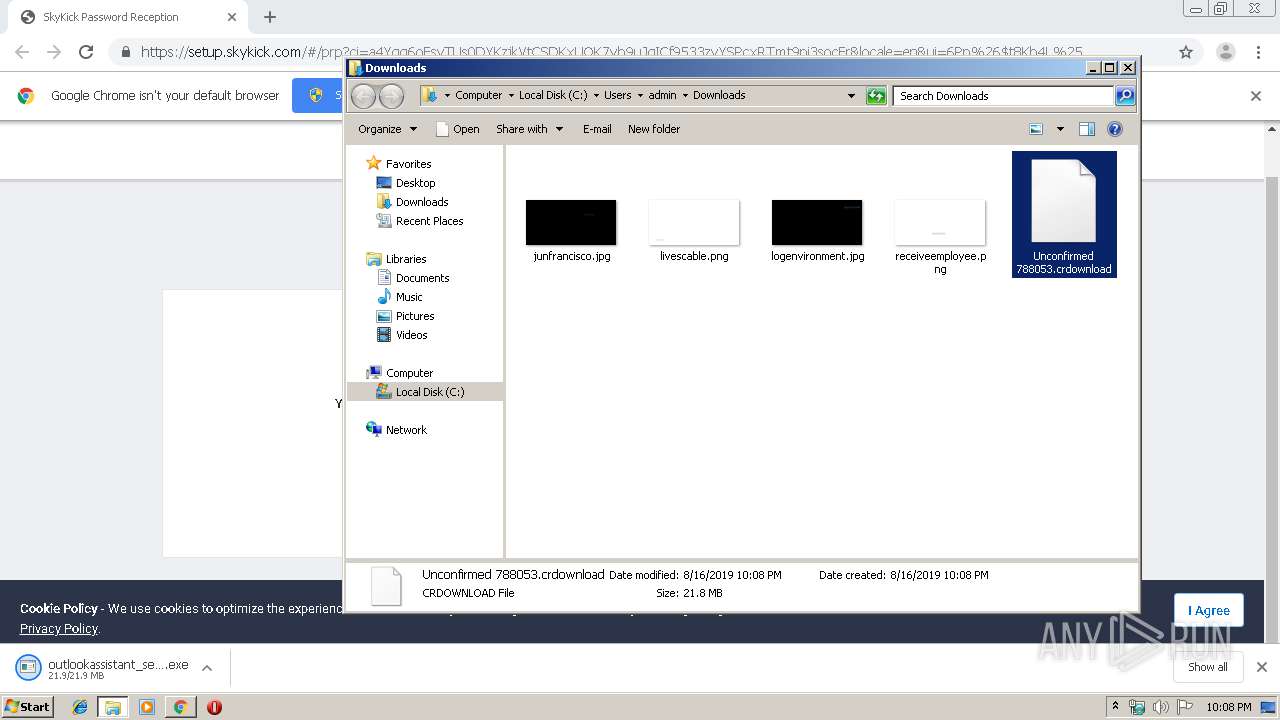Click the Explorer Forward navigation button

coord(391,96)
